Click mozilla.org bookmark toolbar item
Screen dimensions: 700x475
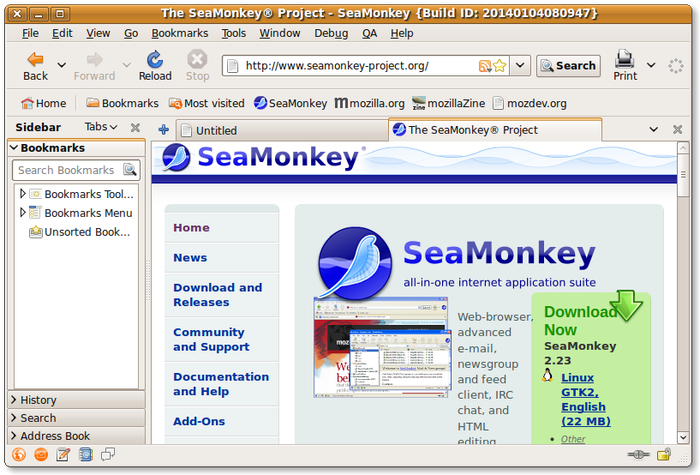pyautogui.click(x=370, y=103)
